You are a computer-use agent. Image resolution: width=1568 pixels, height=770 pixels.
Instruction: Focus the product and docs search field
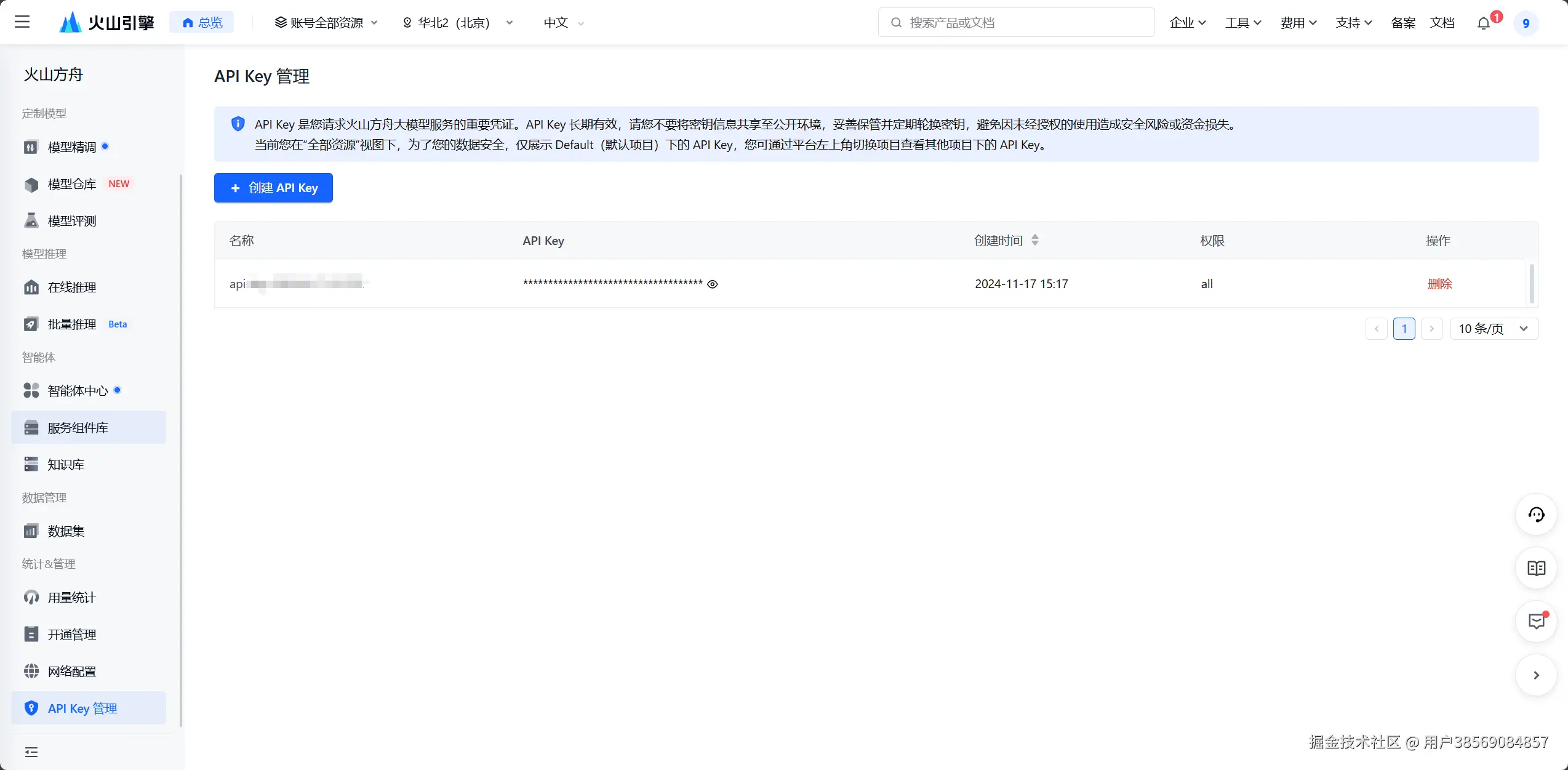coord(1015,23)
